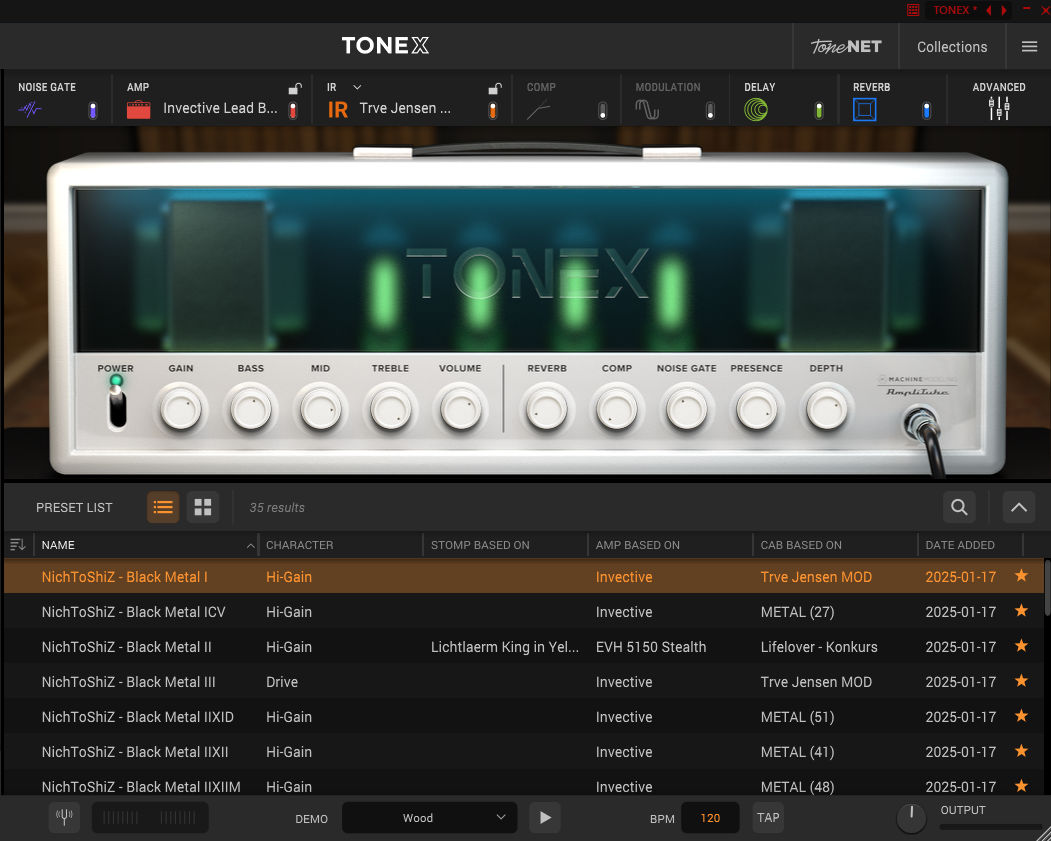Click the red grid icon in title bar
Image resolution: width=1051 pixels, height=841 pixels.
pos(913,10)
